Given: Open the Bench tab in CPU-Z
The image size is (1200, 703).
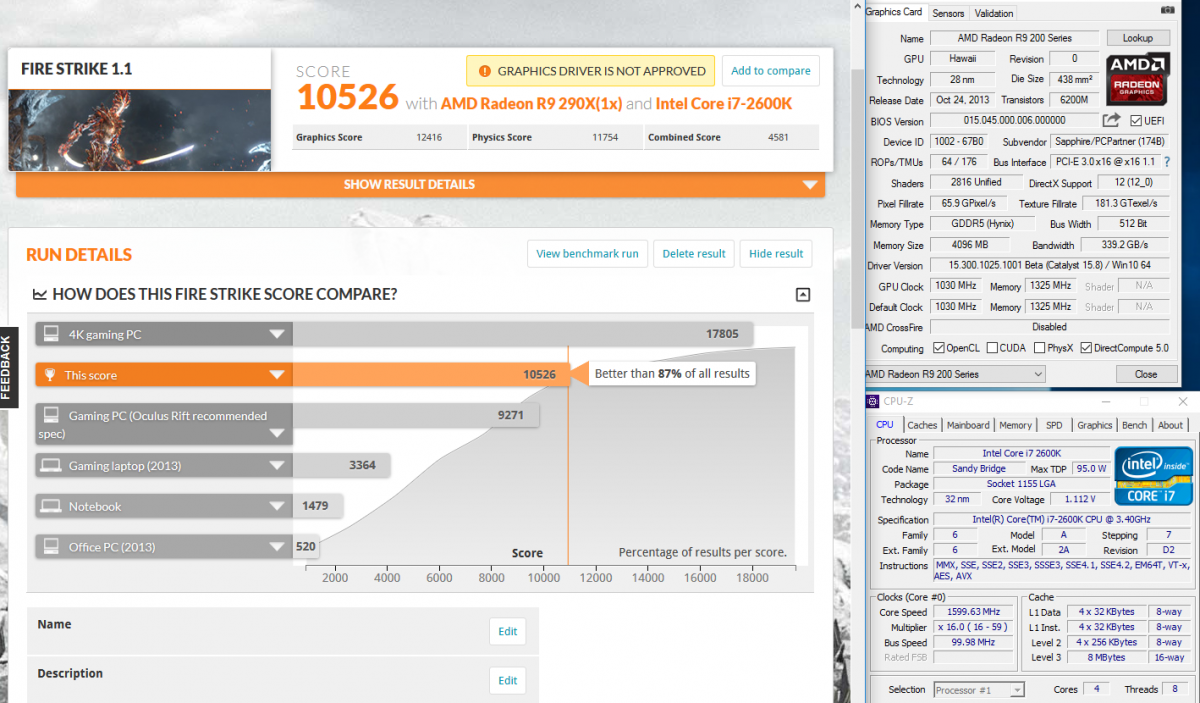Looking at the screenshot, I should click(x=1134, y=425).
